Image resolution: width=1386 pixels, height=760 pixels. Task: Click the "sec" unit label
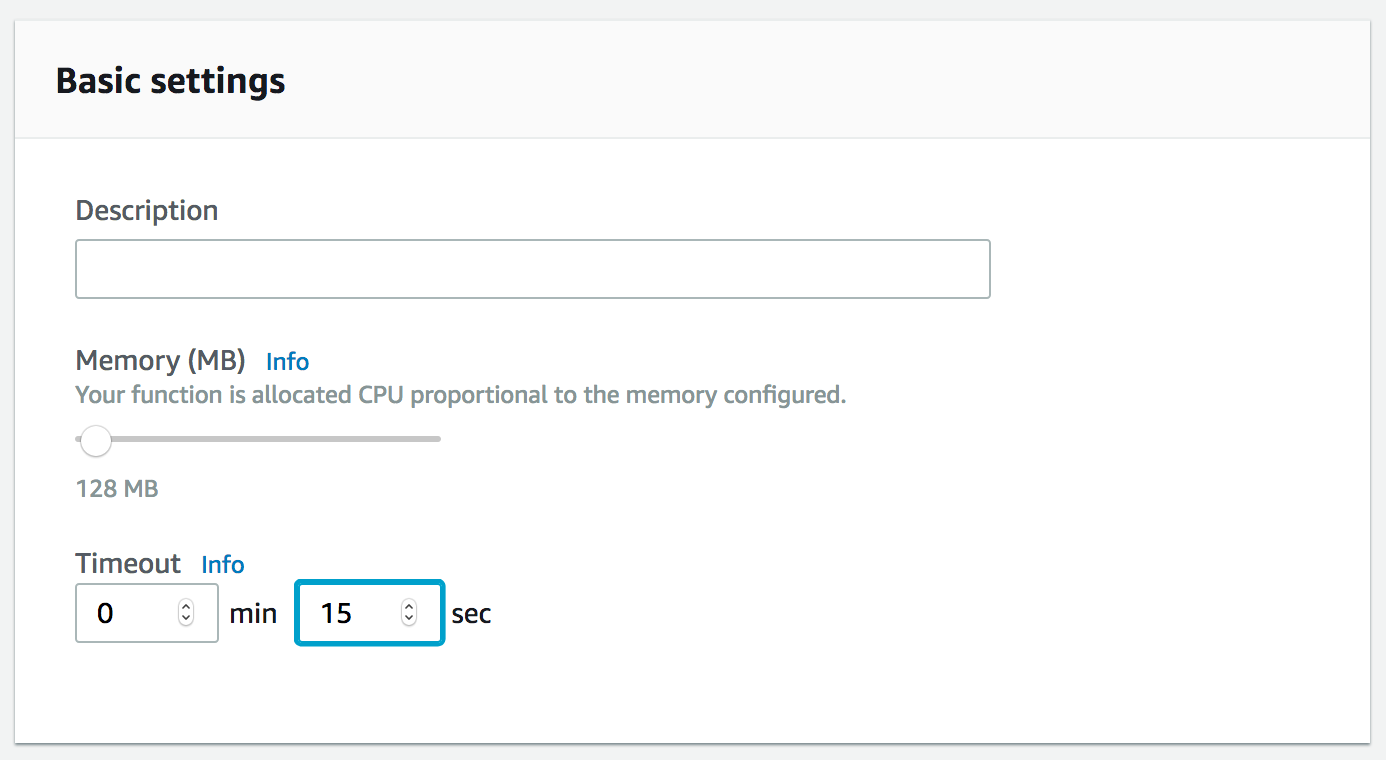click(471, 614)
